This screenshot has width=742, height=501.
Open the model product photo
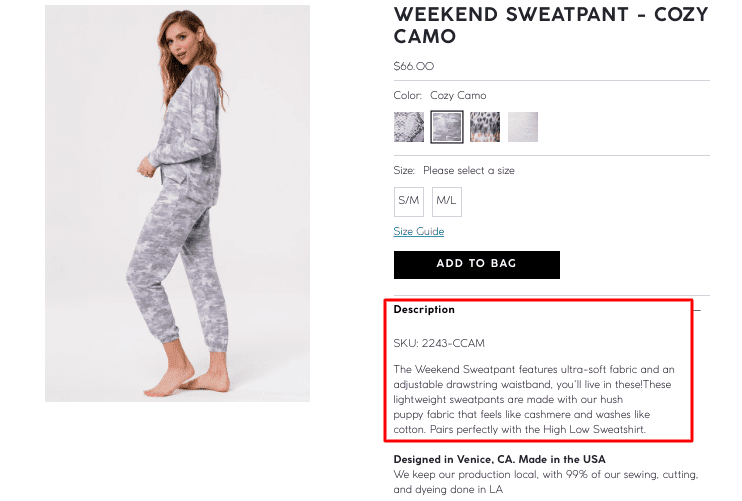(177, 203)
